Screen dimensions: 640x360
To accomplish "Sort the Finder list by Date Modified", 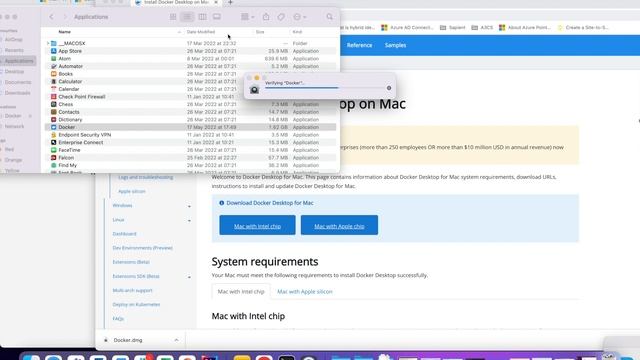I will pos(201,32).
